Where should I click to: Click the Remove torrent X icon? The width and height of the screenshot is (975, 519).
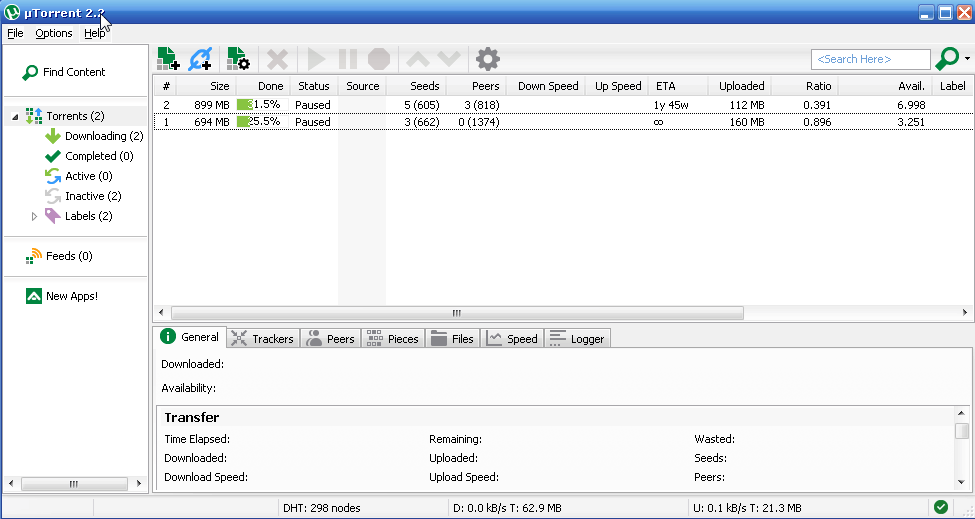point(277,60)
